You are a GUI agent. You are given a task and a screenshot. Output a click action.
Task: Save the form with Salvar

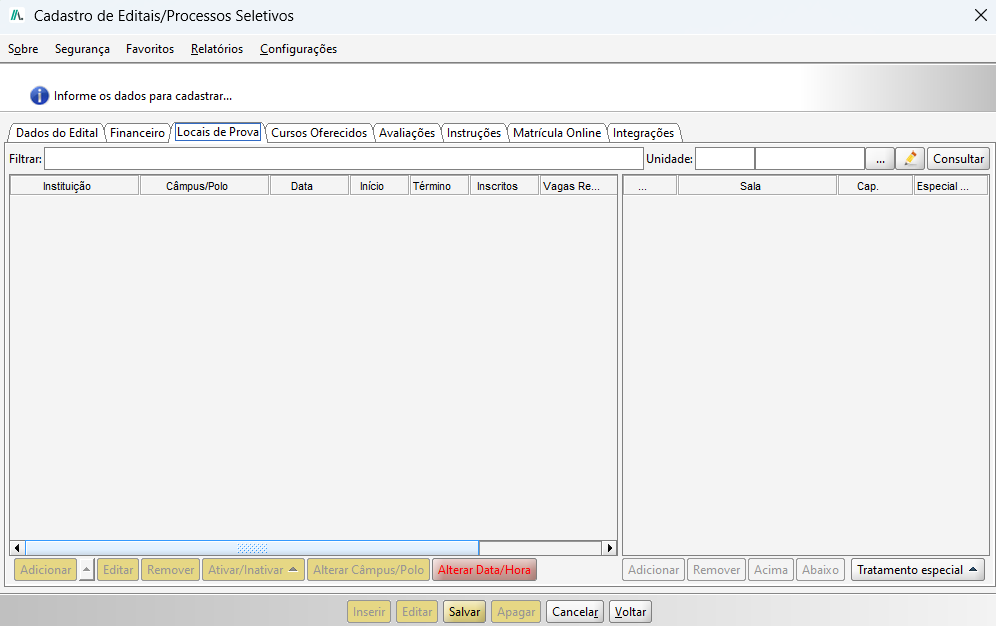pyautogui.click(x=464, y=611)
